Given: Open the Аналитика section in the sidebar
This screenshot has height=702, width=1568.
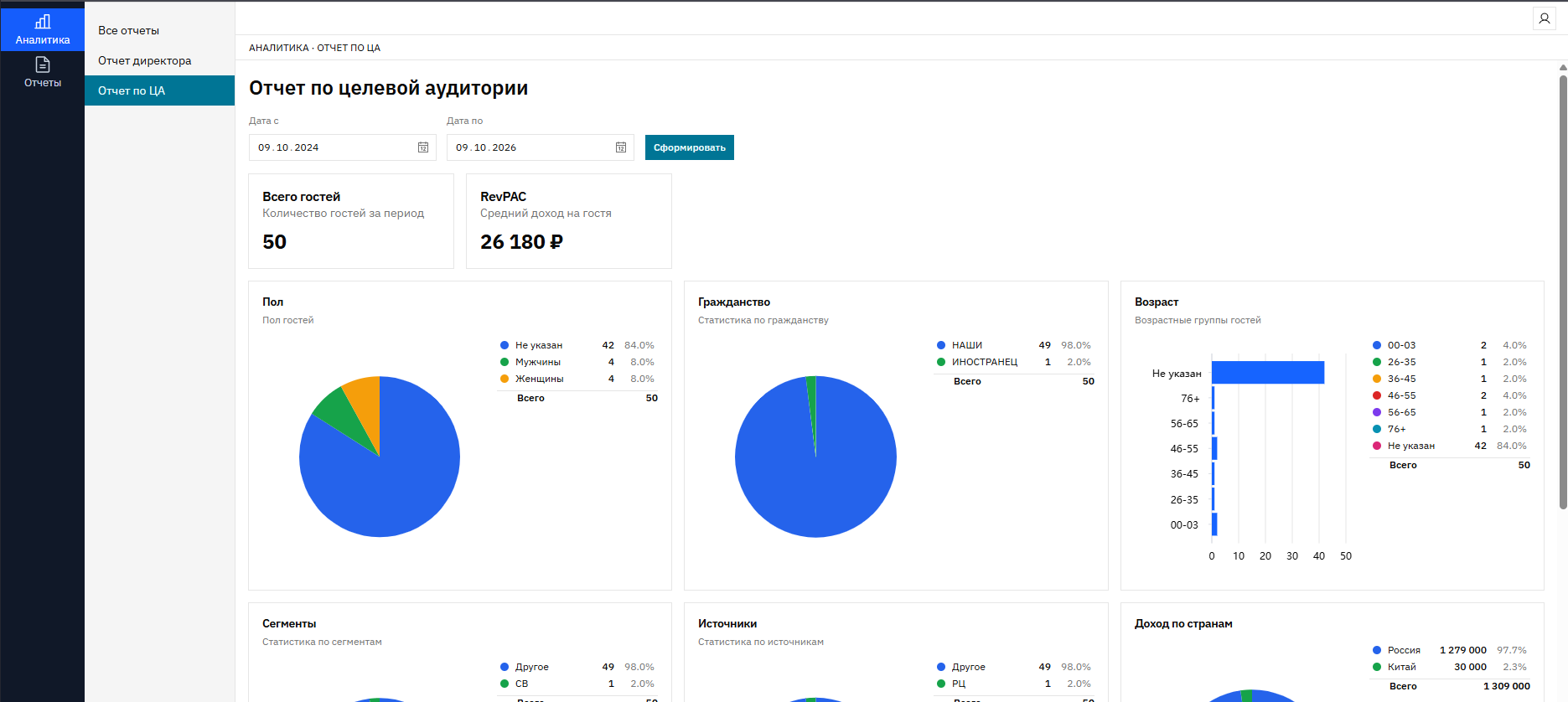Looking at the screenshot, I should click(42, 29).
